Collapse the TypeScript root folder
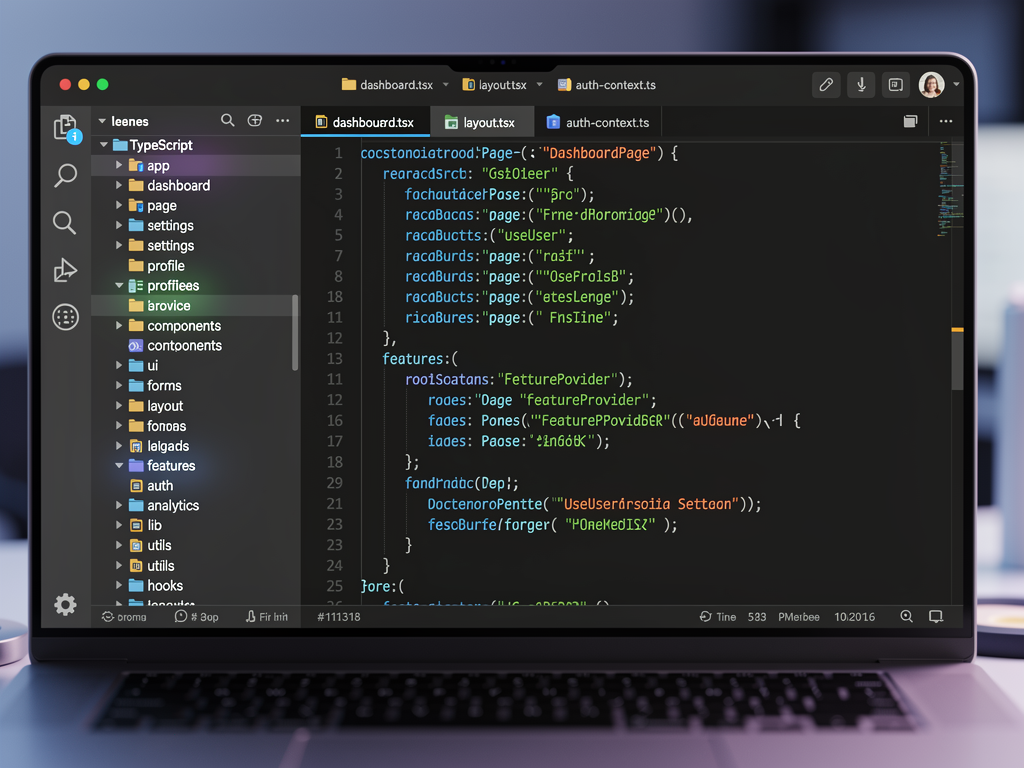The image size is (1024, 768). (x=104, y=145)
